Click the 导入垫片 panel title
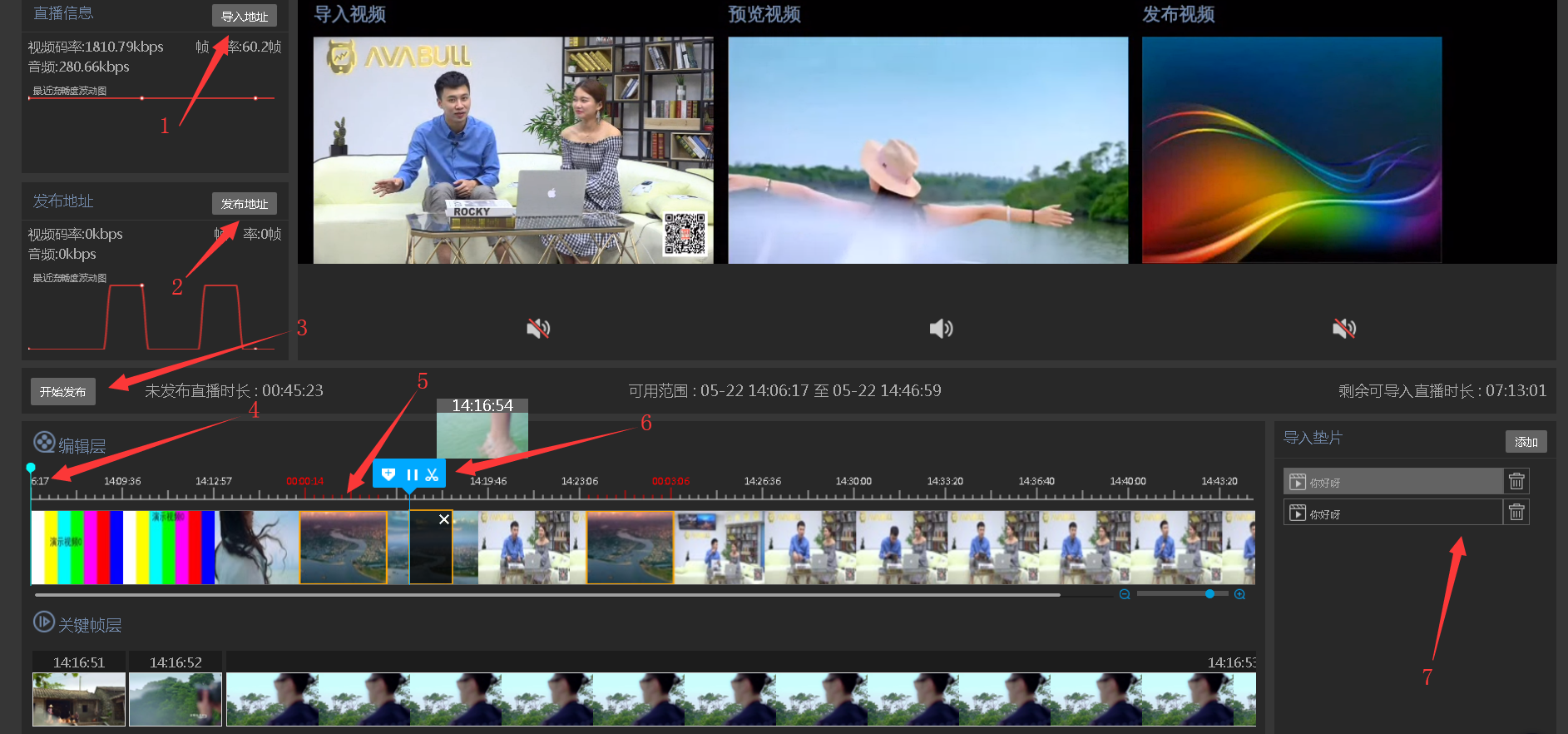The height and width of the screenshot is (734, 1568). click(1313, 438)
